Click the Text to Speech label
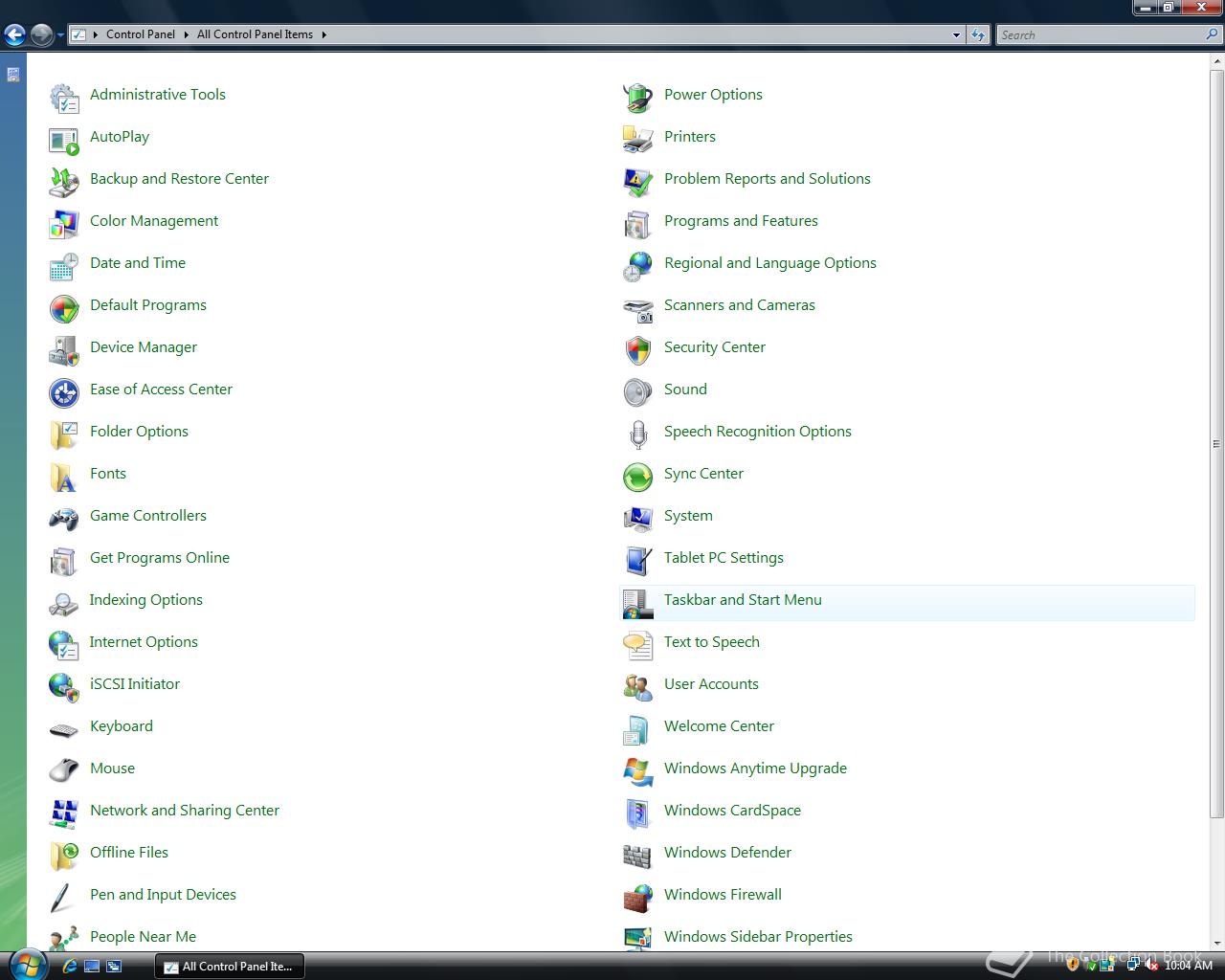 (712, 642)
